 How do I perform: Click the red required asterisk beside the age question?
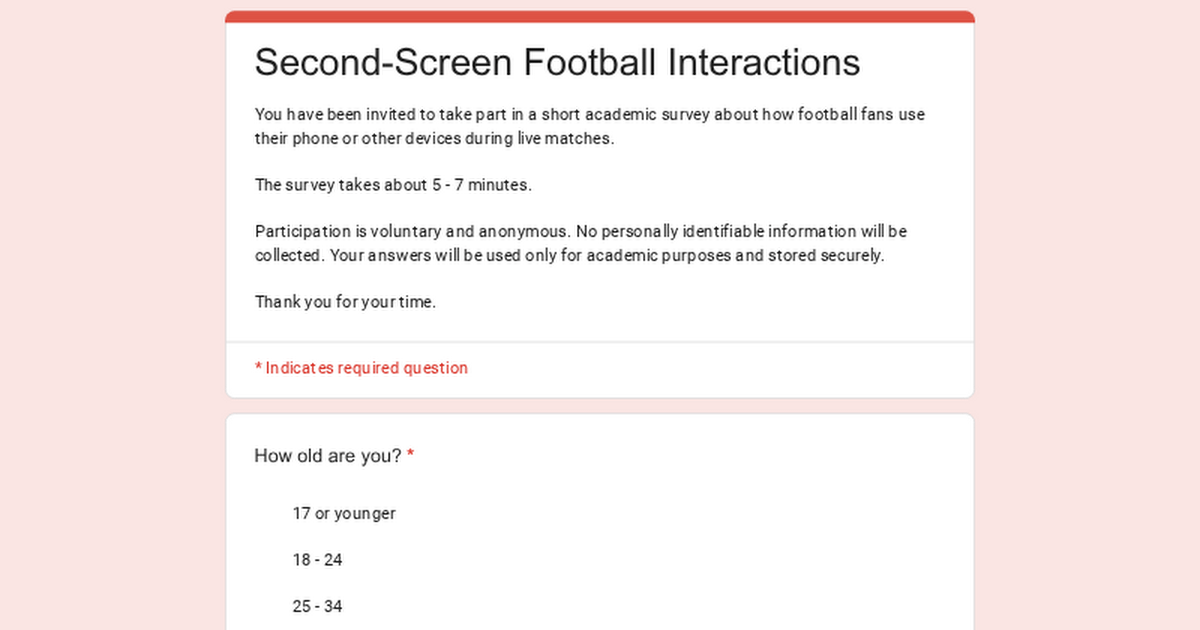[411, 456]
